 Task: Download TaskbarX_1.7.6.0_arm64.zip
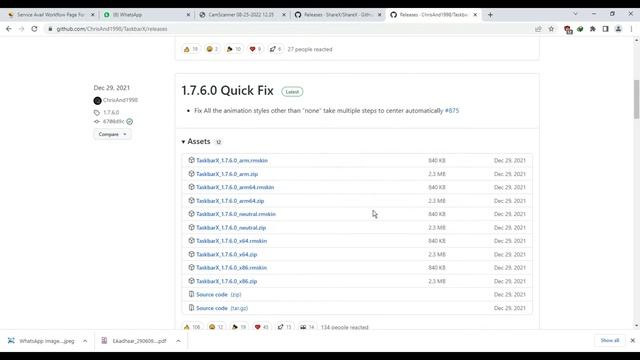pos(230,201)
